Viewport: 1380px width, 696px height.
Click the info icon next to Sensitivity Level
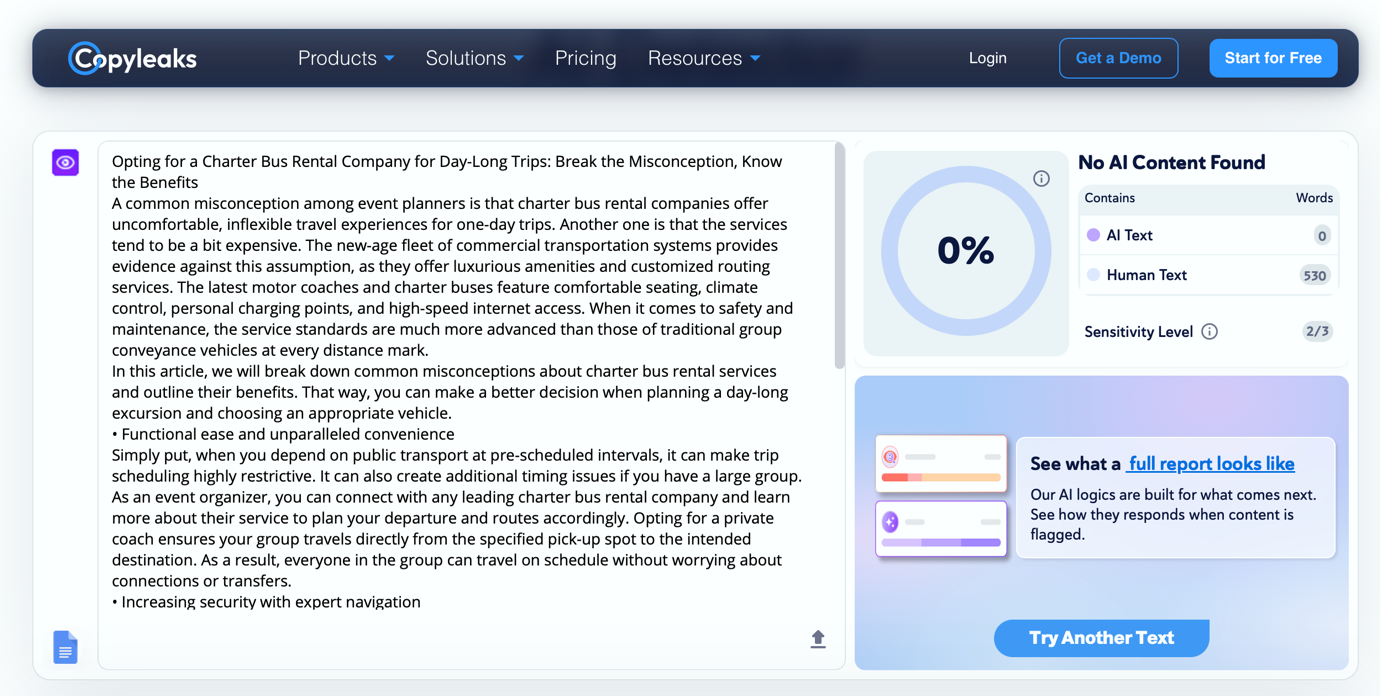click(1210, 331)
